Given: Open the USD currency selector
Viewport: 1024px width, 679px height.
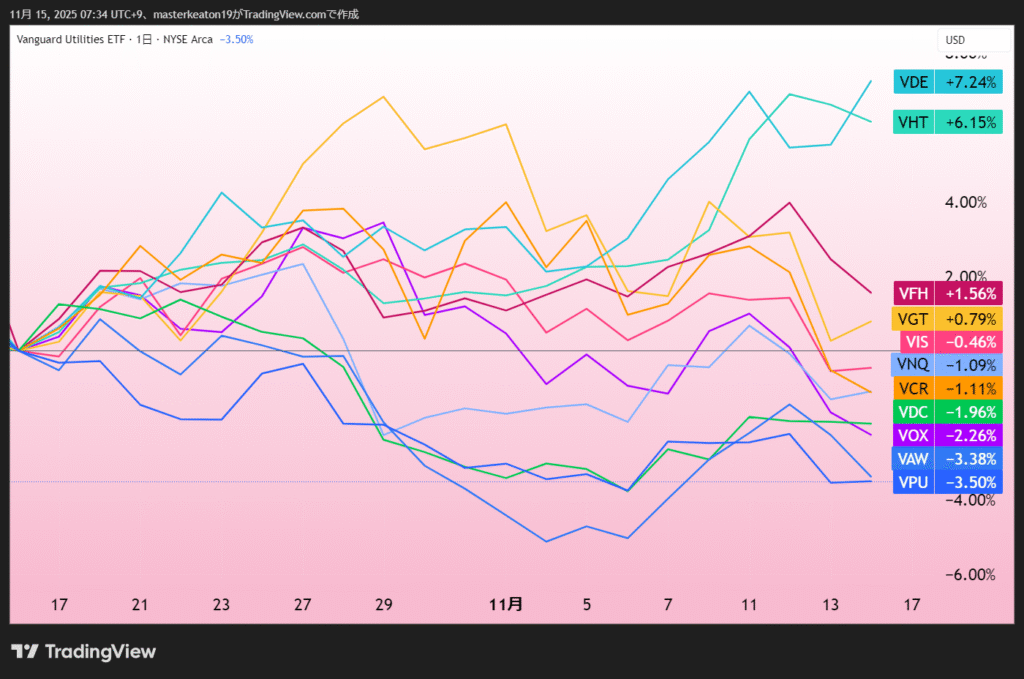Looking at the screenshot, I should point(955,40).
